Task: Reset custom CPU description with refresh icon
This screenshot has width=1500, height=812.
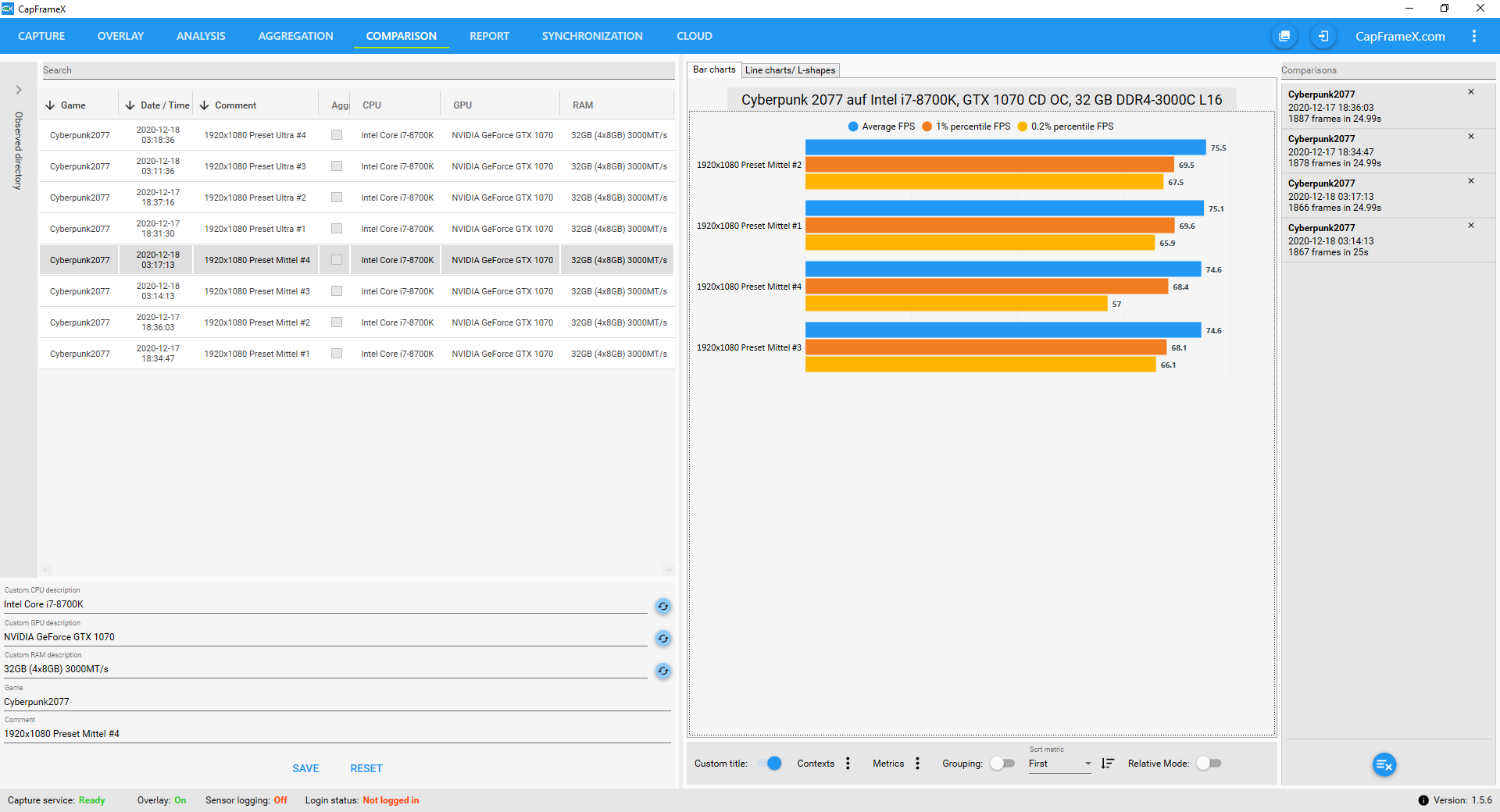Action: point(662,607)
